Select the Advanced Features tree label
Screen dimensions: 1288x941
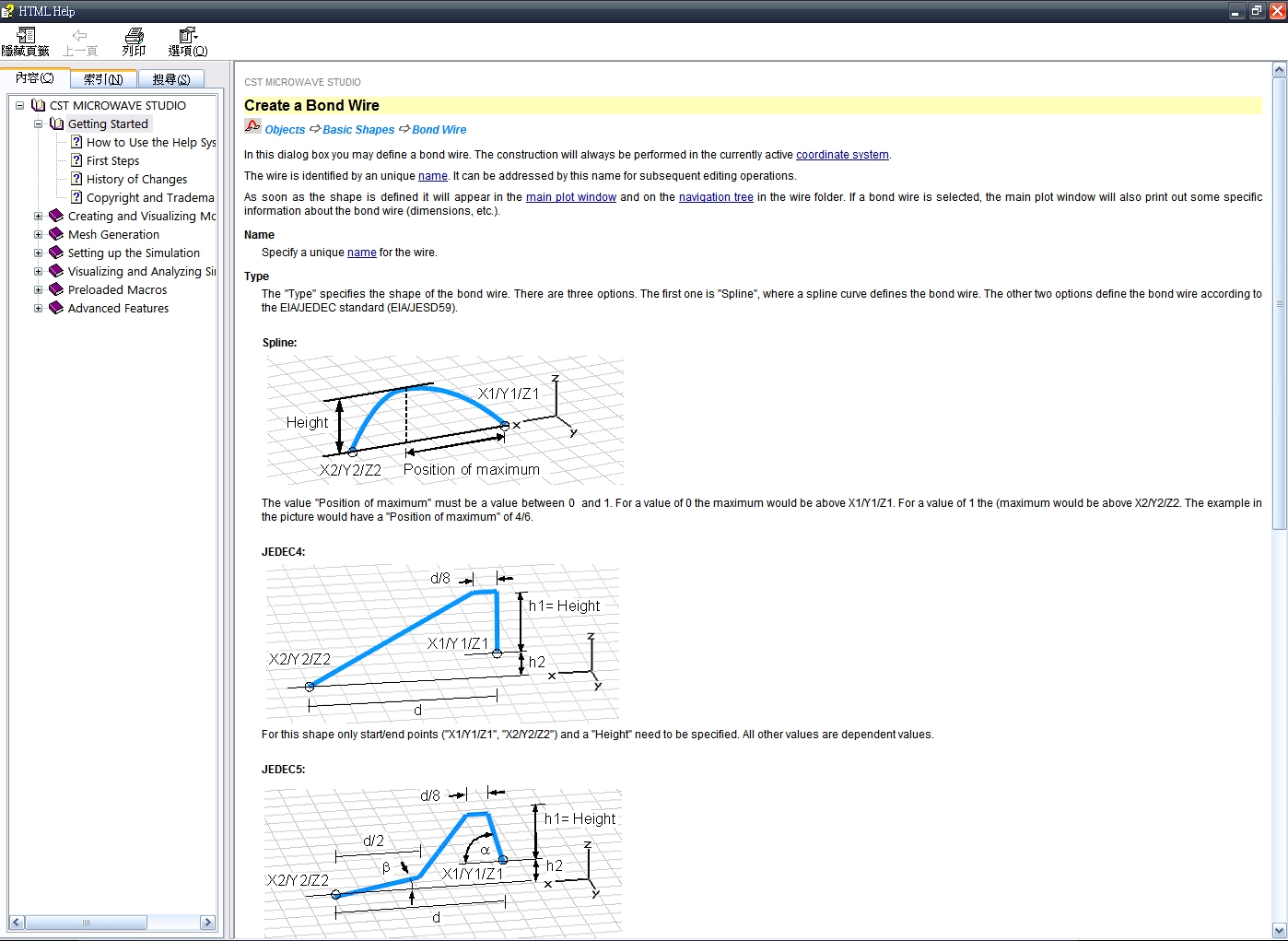118,309
